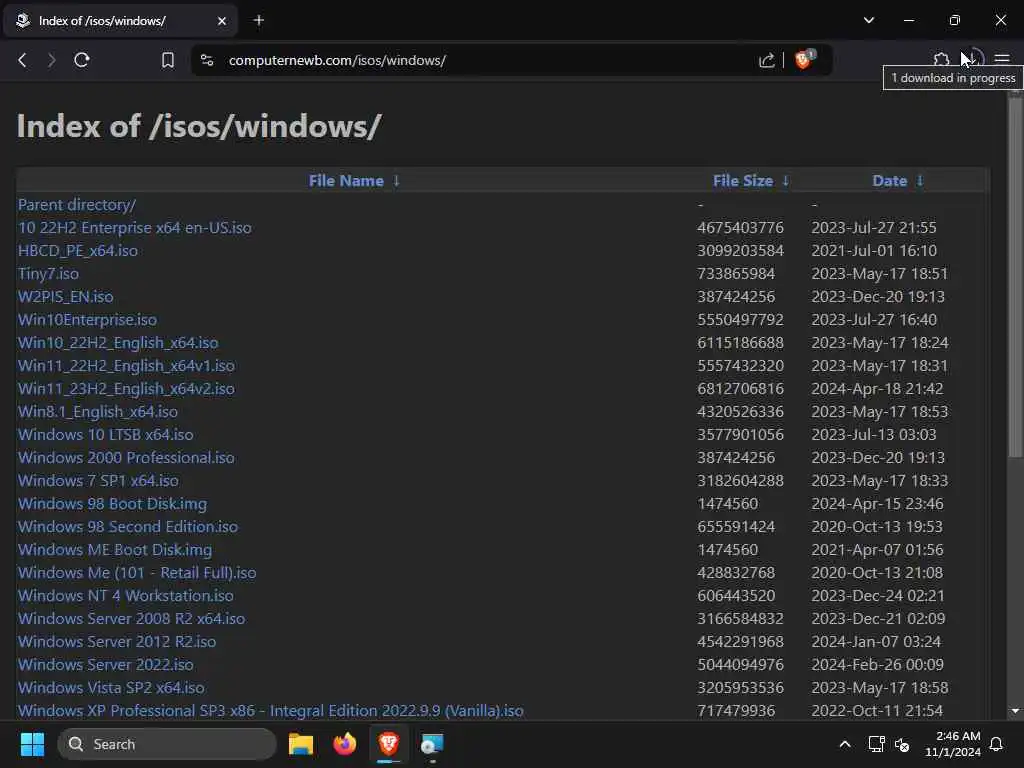This screenshot has width=1024, height=768.
Task: Open Brave Shields lion icon
Action: point(804,59)
